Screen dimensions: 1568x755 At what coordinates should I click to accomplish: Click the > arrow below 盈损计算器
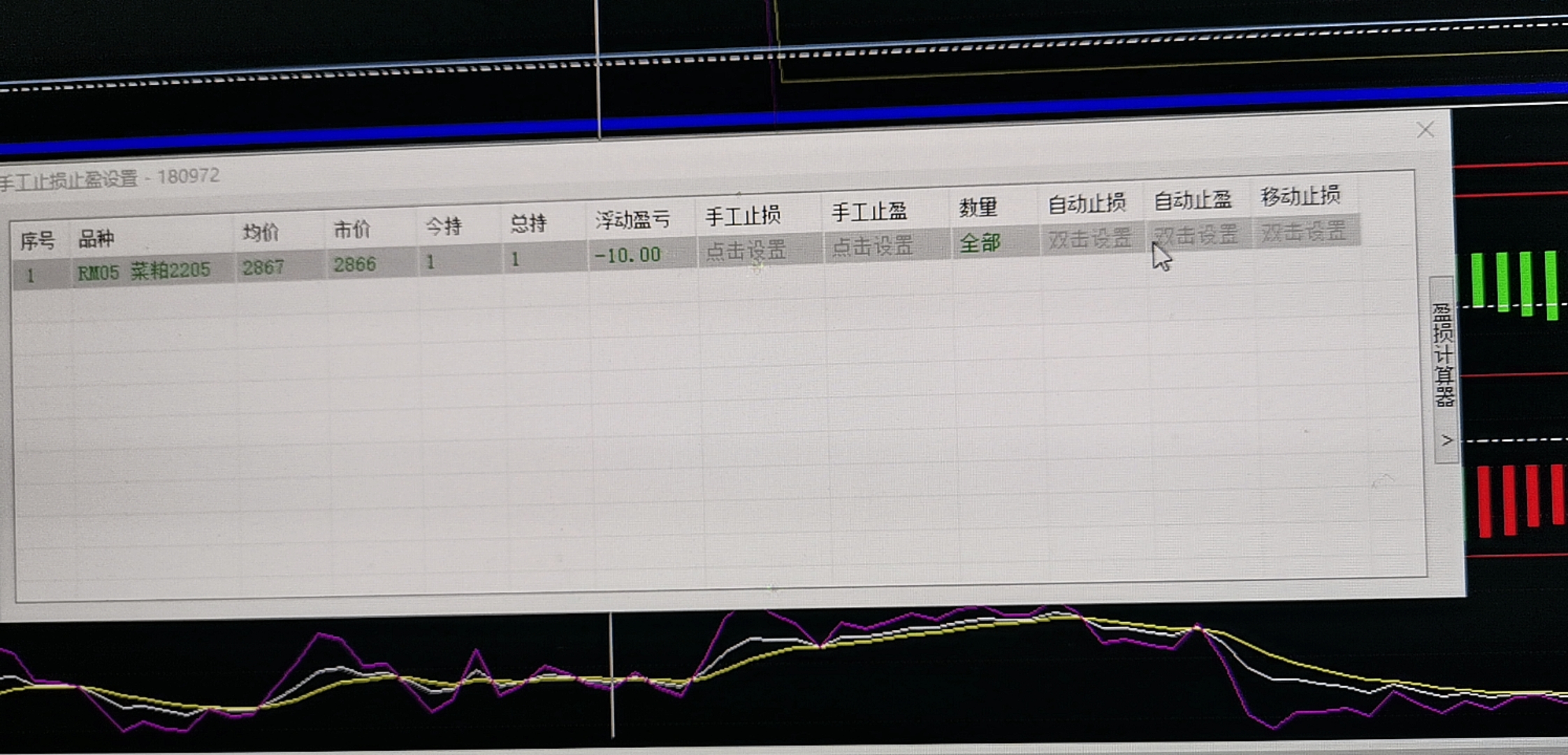click(x=1446, y=440)
